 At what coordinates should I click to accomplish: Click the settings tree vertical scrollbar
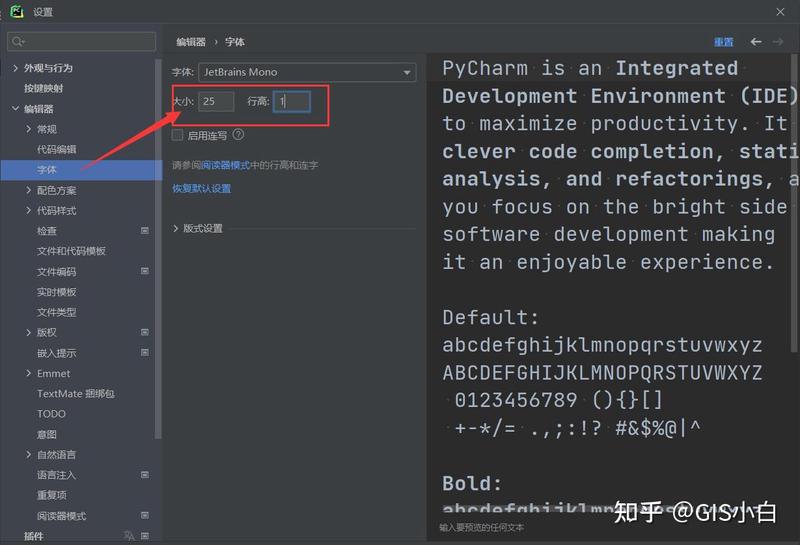click(x=158, y=249)
